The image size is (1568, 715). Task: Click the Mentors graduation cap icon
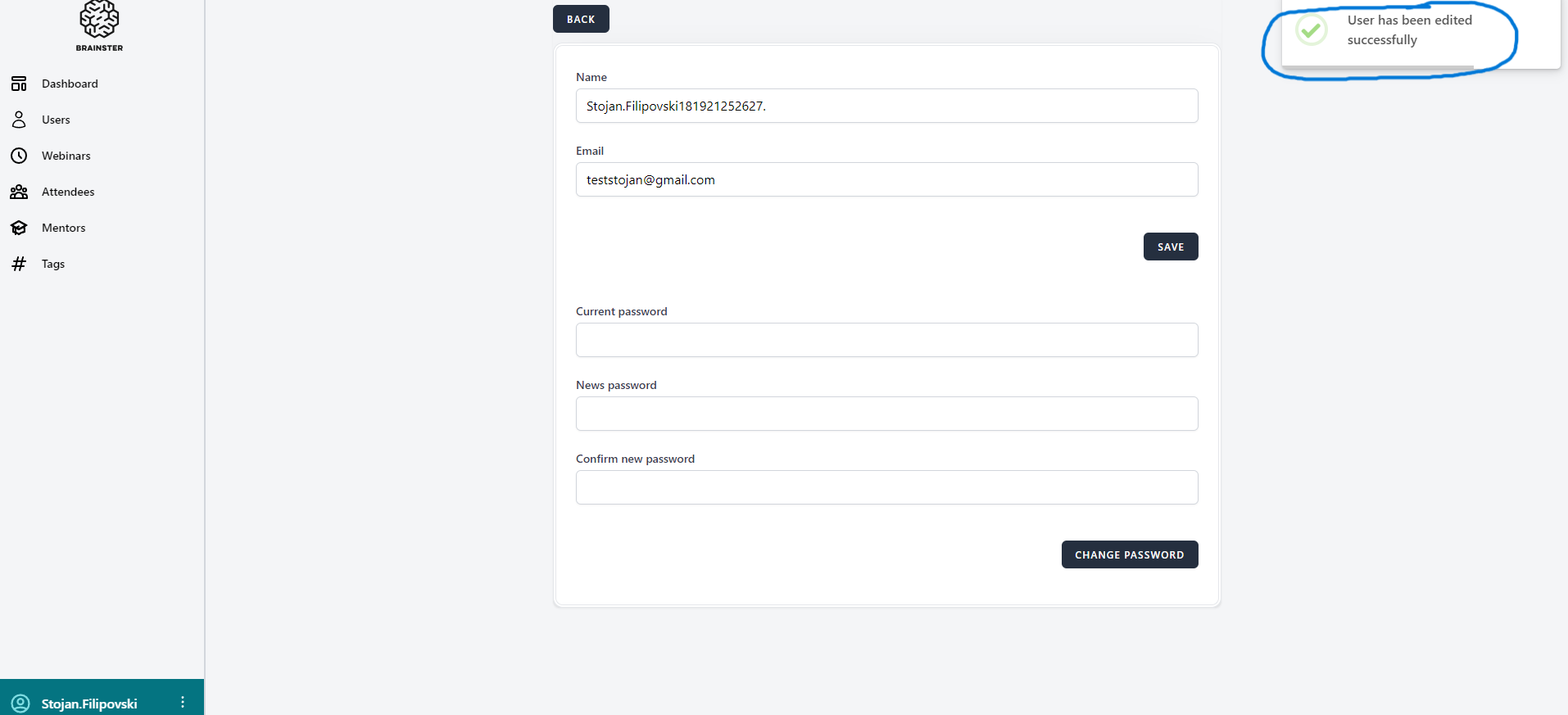coord(19,228)
